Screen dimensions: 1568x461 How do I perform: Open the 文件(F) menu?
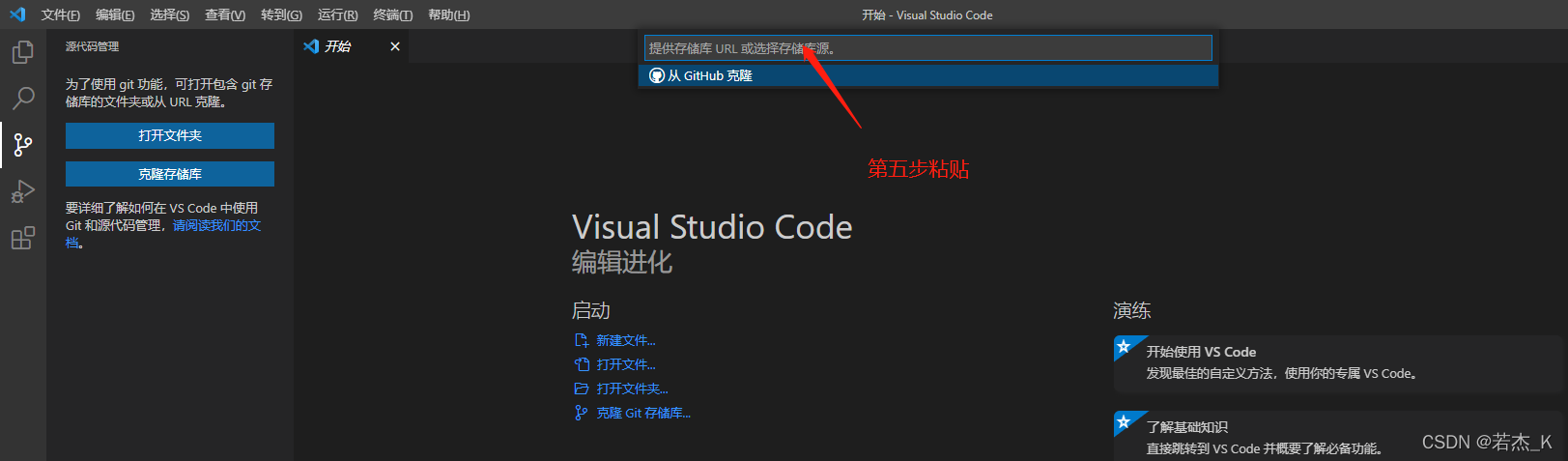(x=61, y=14)
